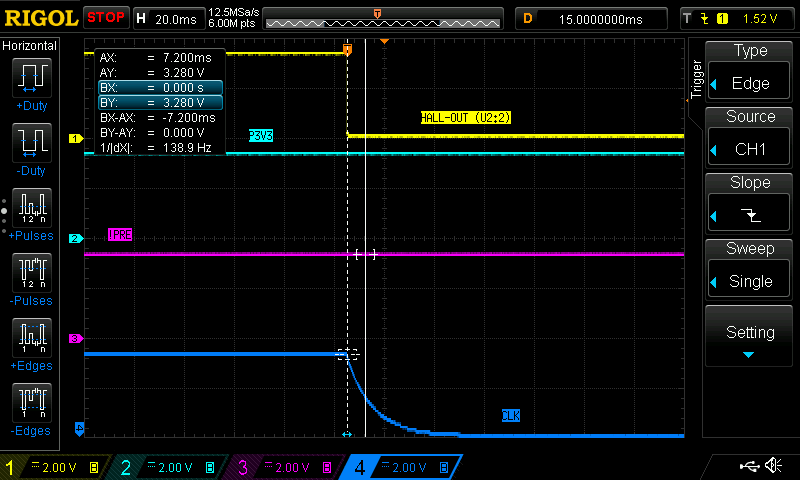This screenshot has width=800, height=480.
Task: Click the trigger falling-edge icon in status bar
Action: (705, 19)
